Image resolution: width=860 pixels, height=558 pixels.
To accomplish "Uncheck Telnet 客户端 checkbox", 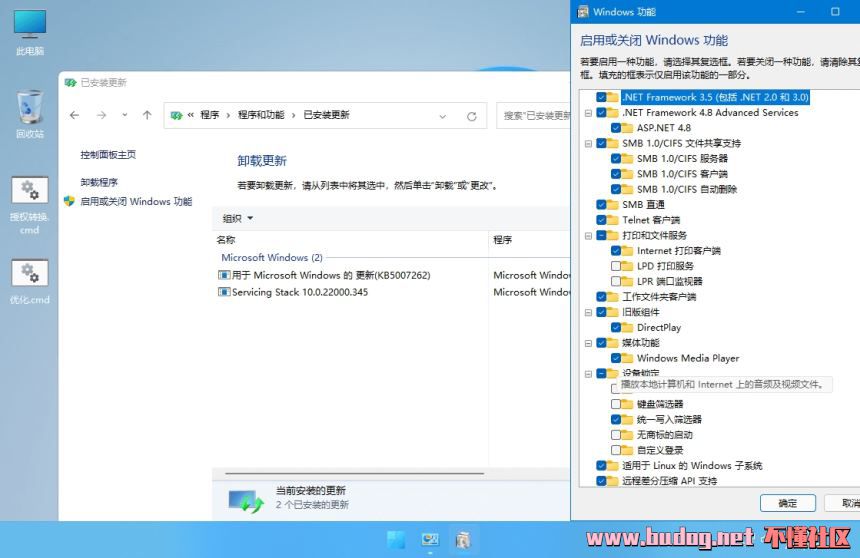I will click(x=601, y=220).
